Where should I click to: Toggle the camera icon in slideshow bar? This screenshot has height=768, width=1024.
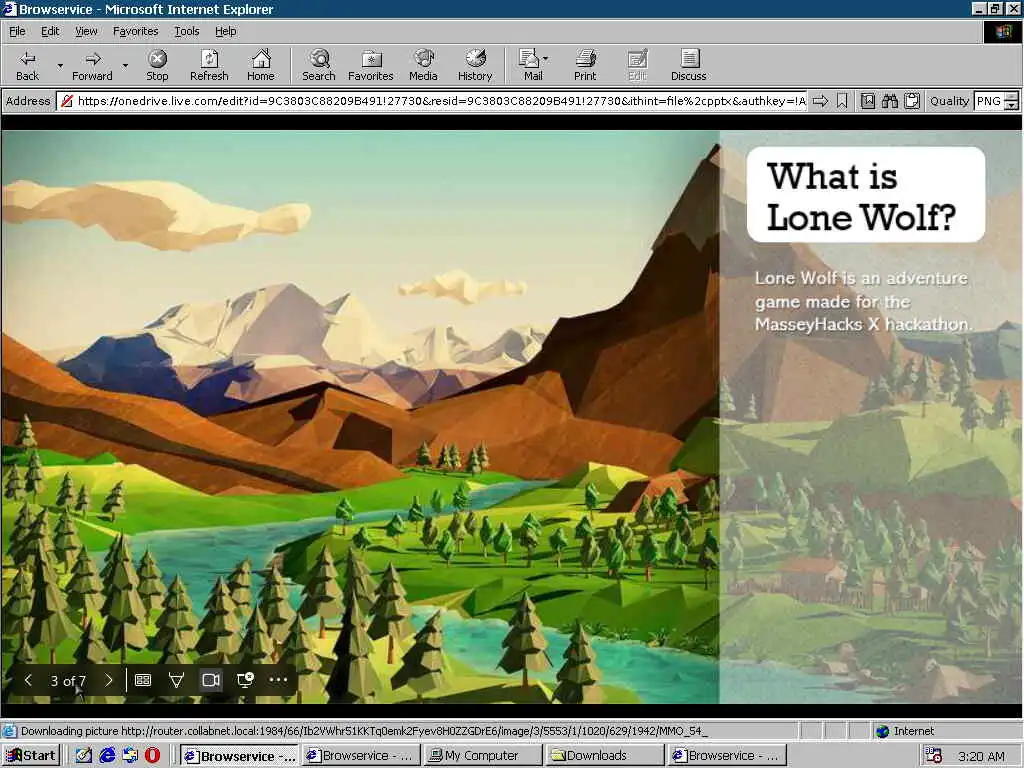coord(211,680)
